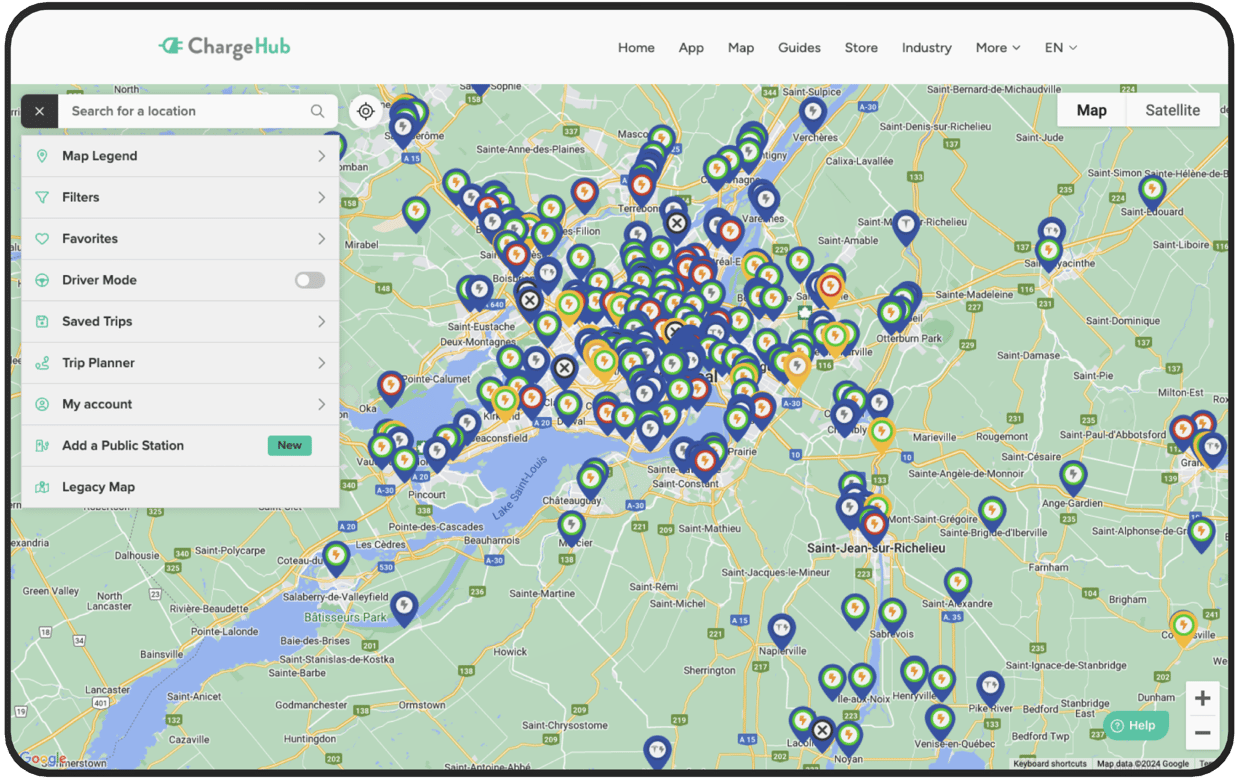Zoom out with the minus button
Viewport: 1239px width, 779px height.
[1203, 733]
